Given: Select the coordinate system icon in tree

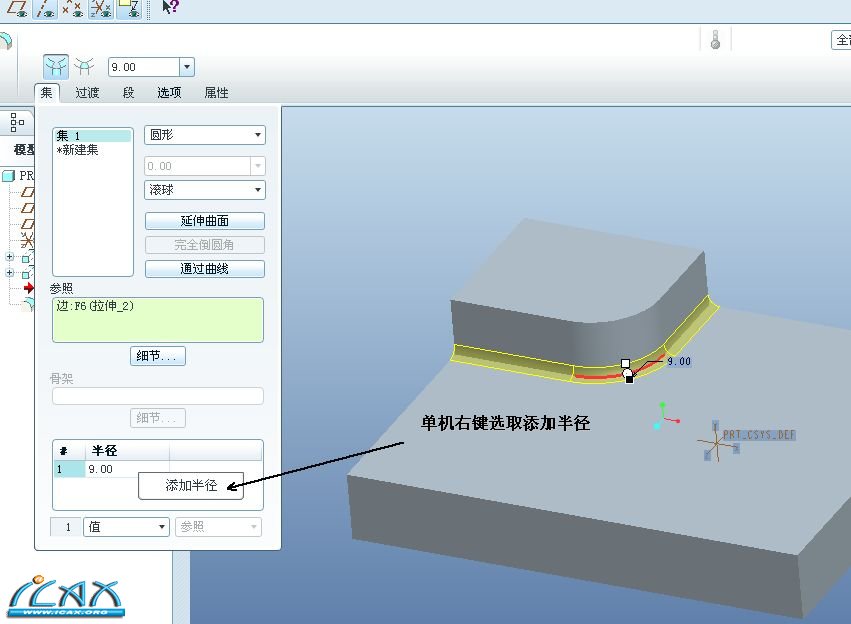Looking at the screenshot, I should tap(27, 240).
